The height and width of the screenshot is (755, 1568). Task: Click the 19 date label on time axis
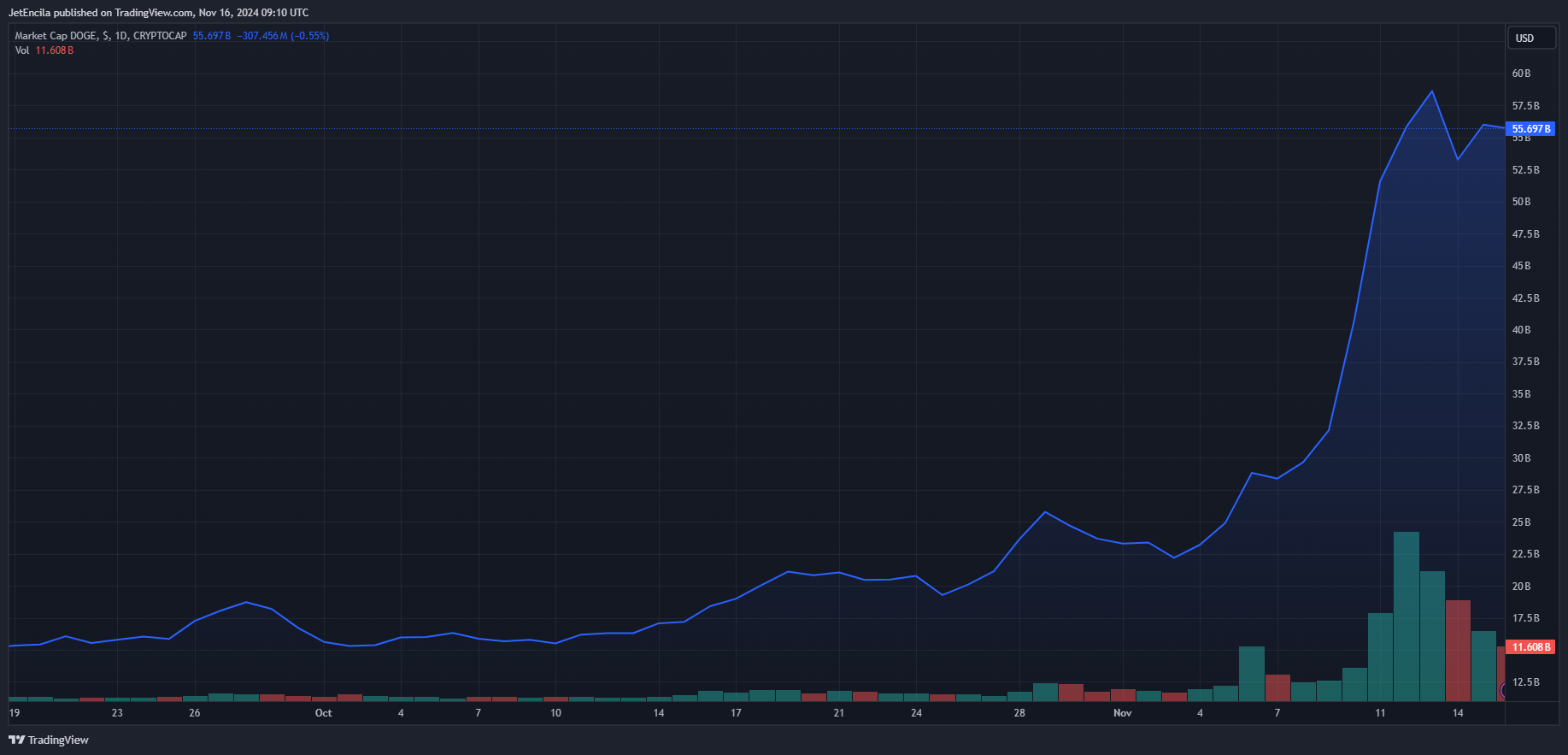pyautogui.click(x=15, y=713)
